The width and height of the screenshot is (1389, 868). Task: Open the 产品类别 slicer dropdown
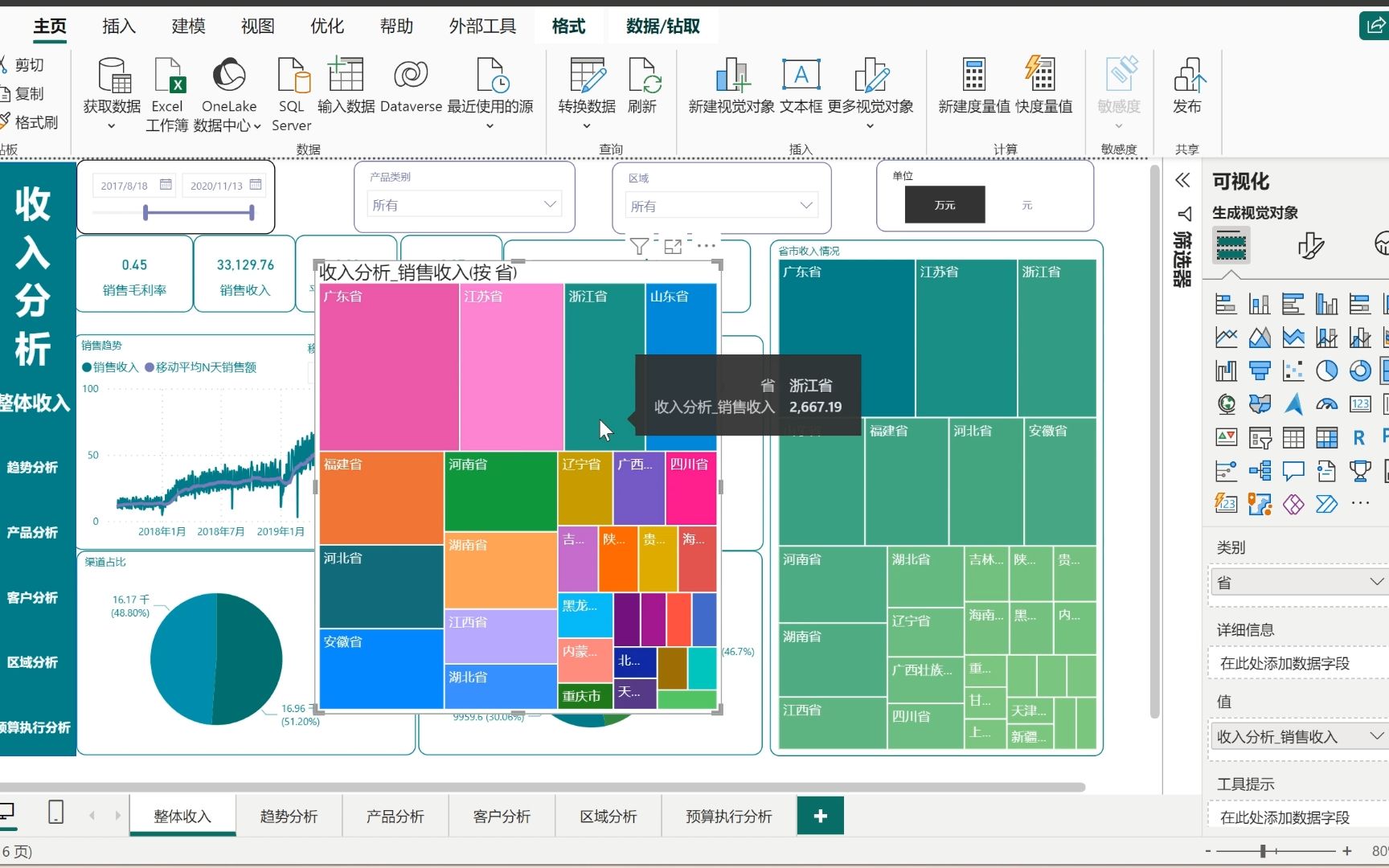(550, 204)
